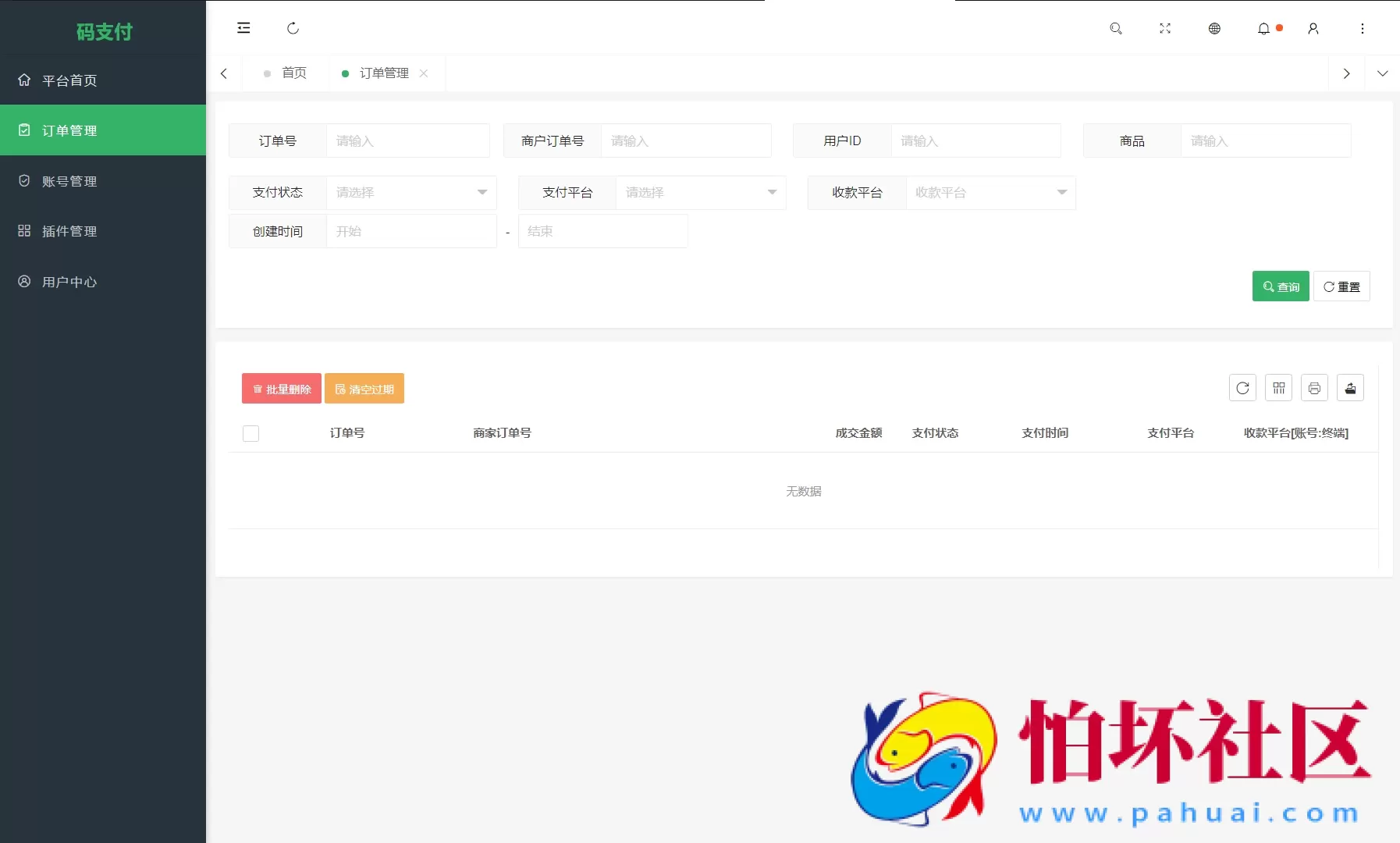Select all rows with header checkbox
The width and height of the screenshot is (1400, 843).
251,432
